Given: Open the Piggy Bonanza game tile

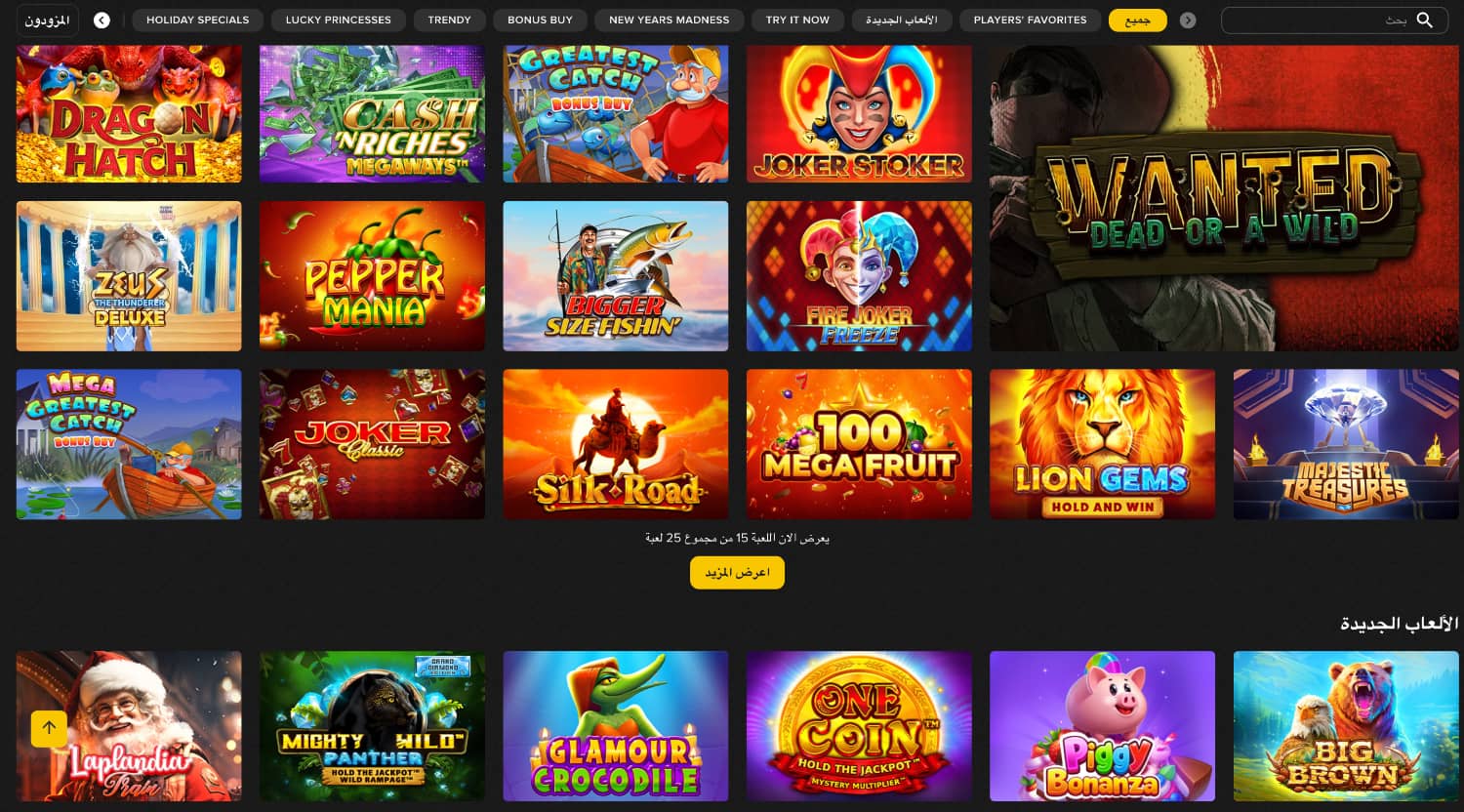Looking at the screenshot, I should coord(1102,726).
